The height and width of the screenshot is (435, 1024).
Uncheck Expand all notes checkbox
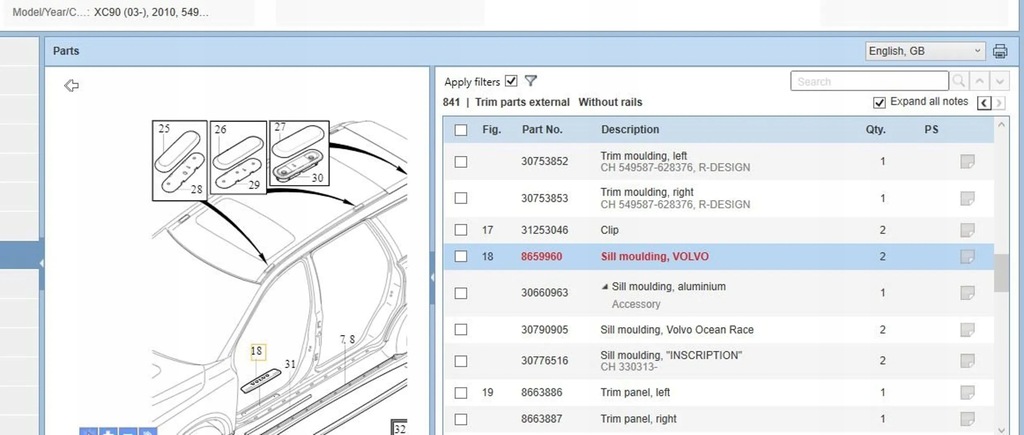(880, 103)
